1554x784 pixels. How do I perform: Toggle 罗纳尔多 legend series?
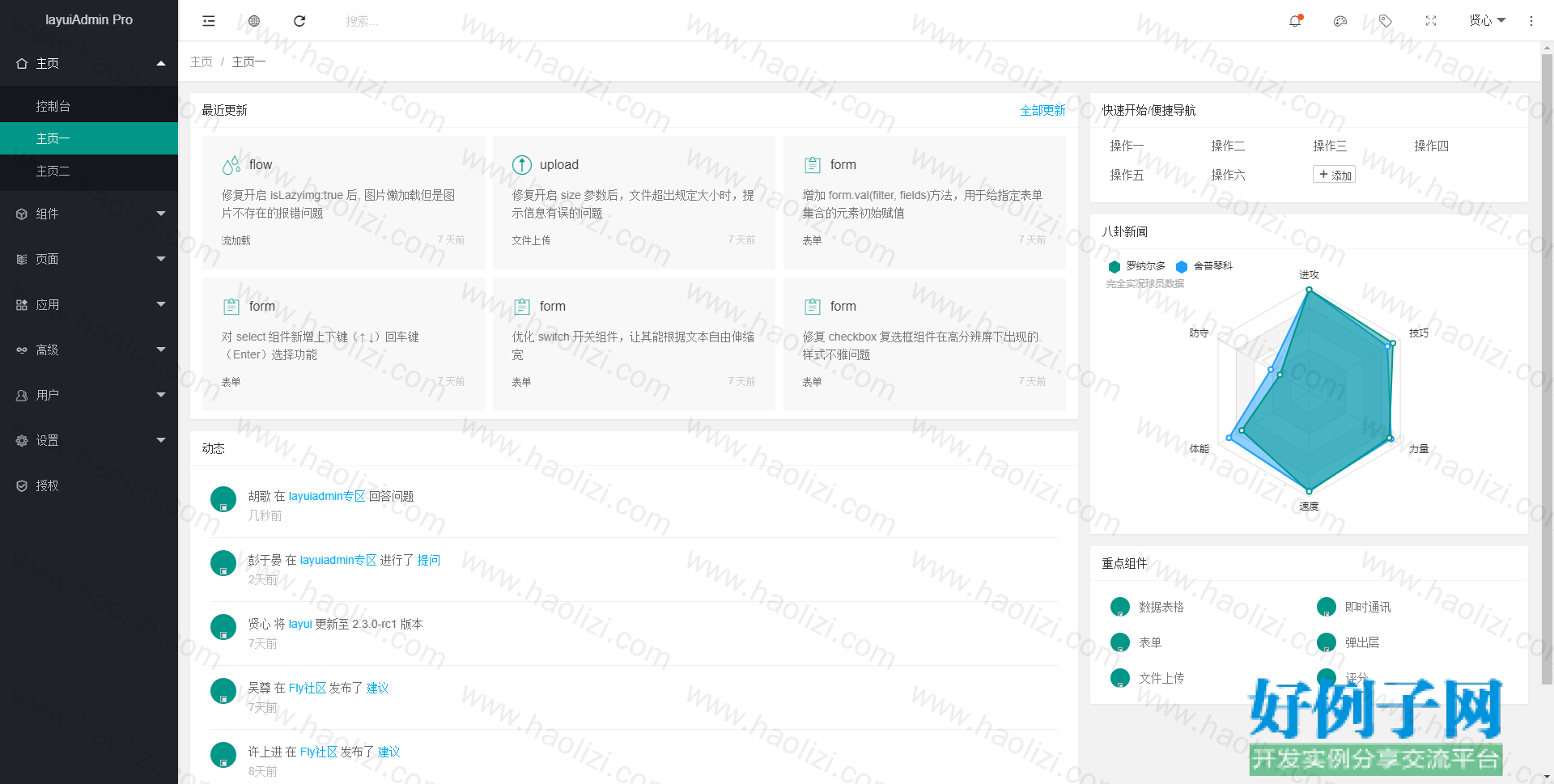tap(1136, 266)
